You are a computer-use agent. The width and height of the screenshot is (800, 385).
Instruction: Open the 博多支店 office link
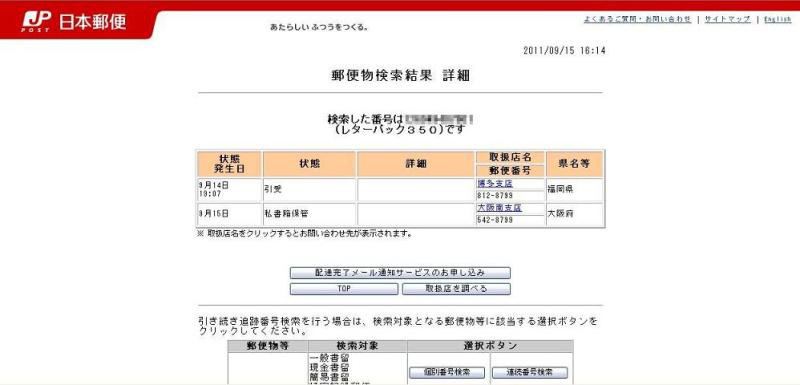point(494,184)
